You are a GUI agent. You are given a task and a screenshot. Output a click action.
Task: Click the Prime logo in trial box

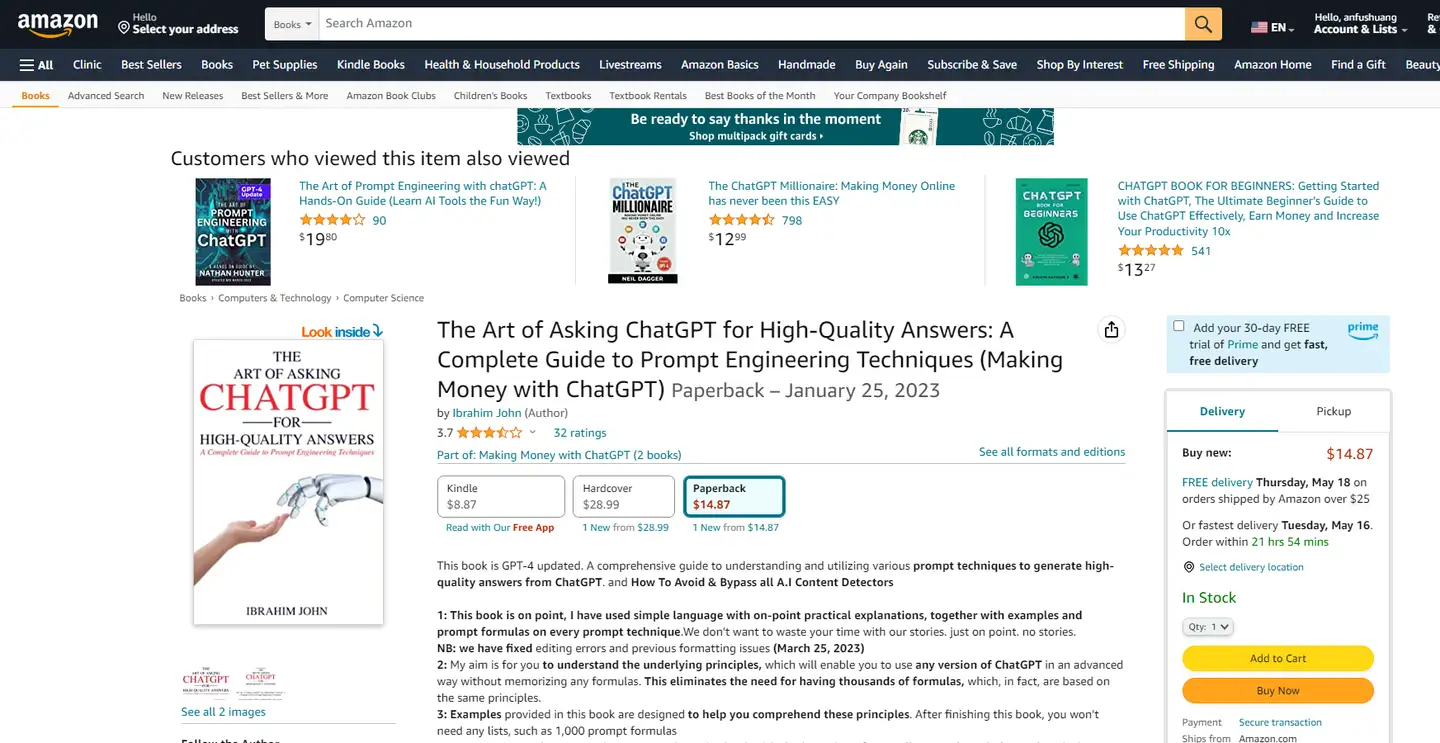[1362, 330]
